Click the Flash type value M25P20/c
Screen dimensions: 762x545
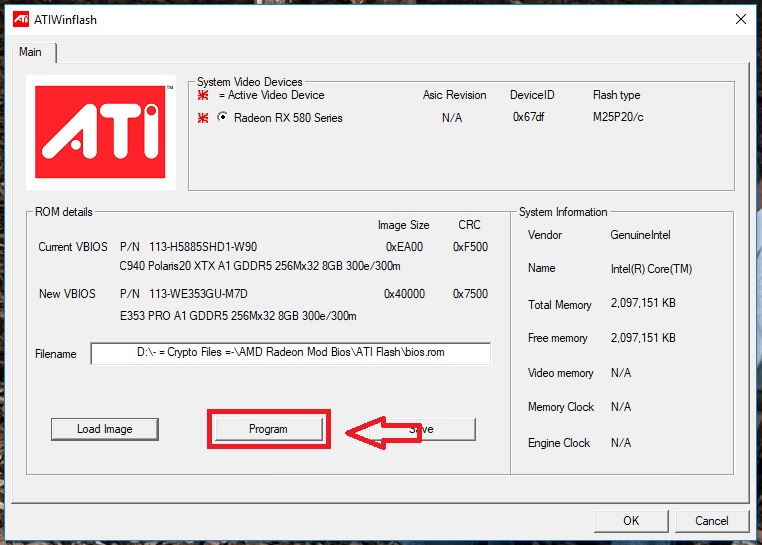(x=618, y=117)
